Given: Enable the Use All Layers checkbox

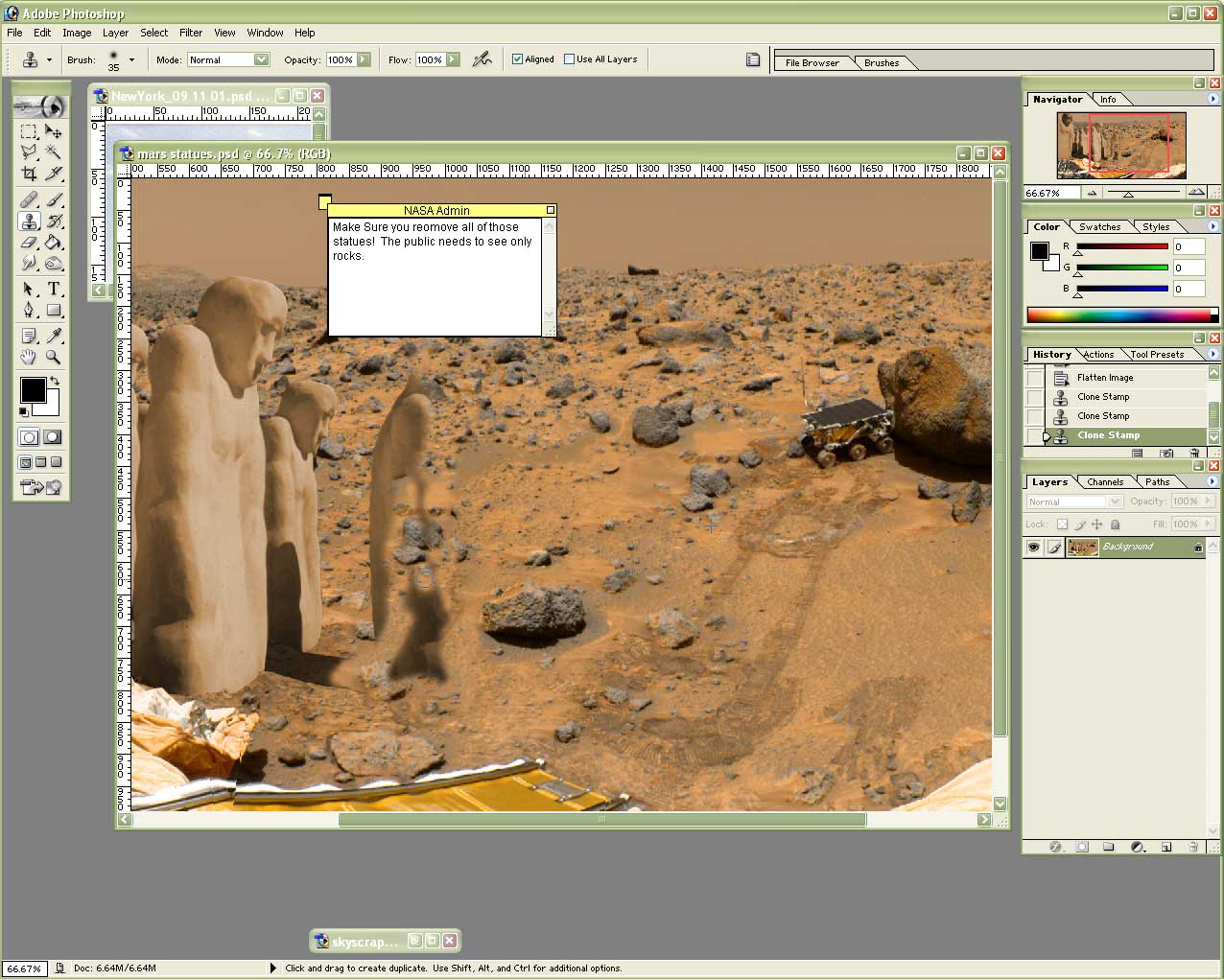Looking at the screenshot, I should coord(570,59).
